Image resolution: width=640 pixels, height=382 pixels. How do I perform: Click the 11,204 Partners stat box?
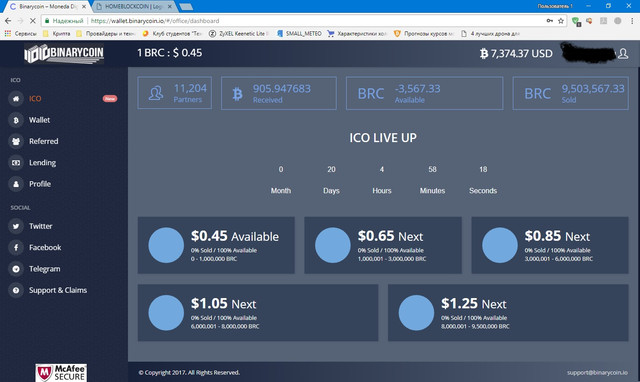point(174,93)
